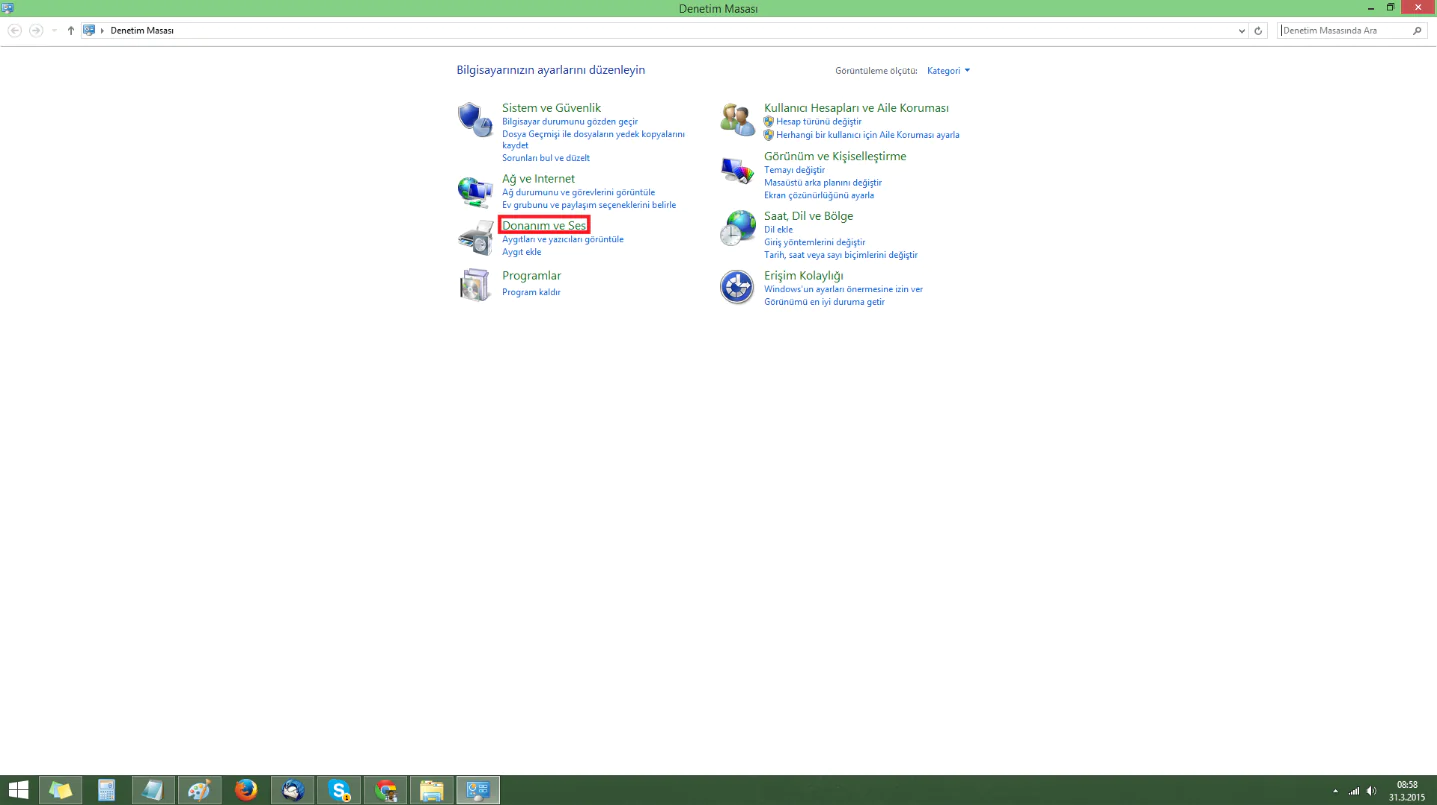The image size is (1437, 805).
Task: Click the Donanım ve Ses printer icon
Action: click(474, 236)
